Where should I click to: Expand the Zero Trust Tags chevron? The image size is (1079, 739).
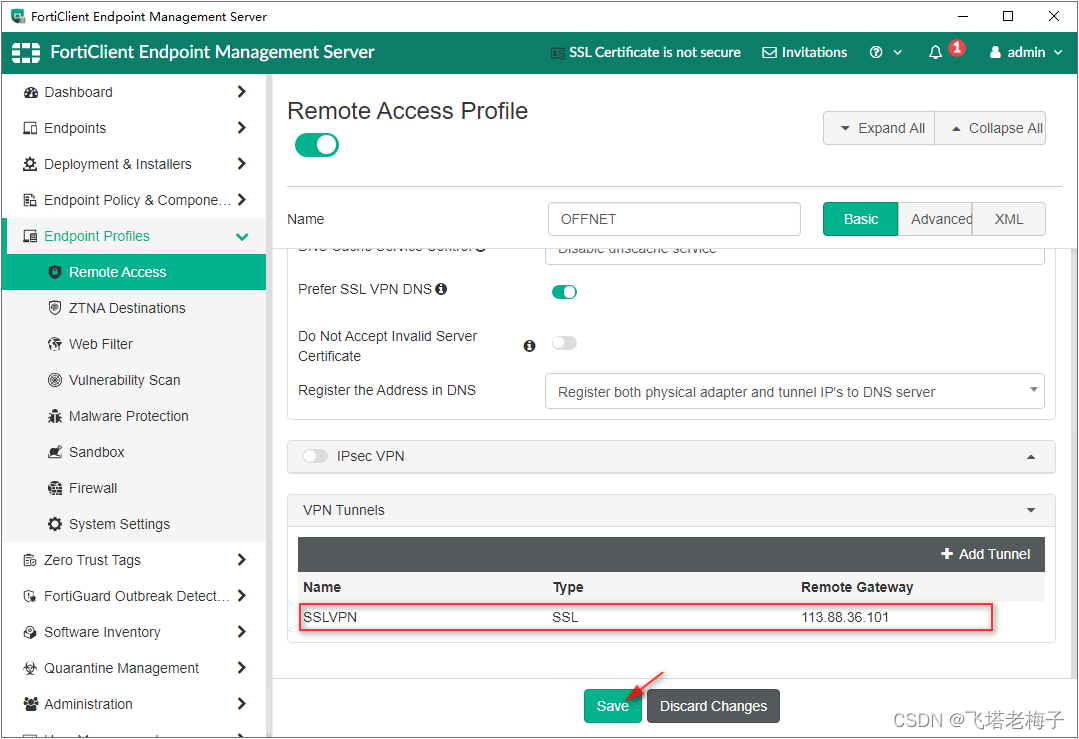click(x=242, y=559)
